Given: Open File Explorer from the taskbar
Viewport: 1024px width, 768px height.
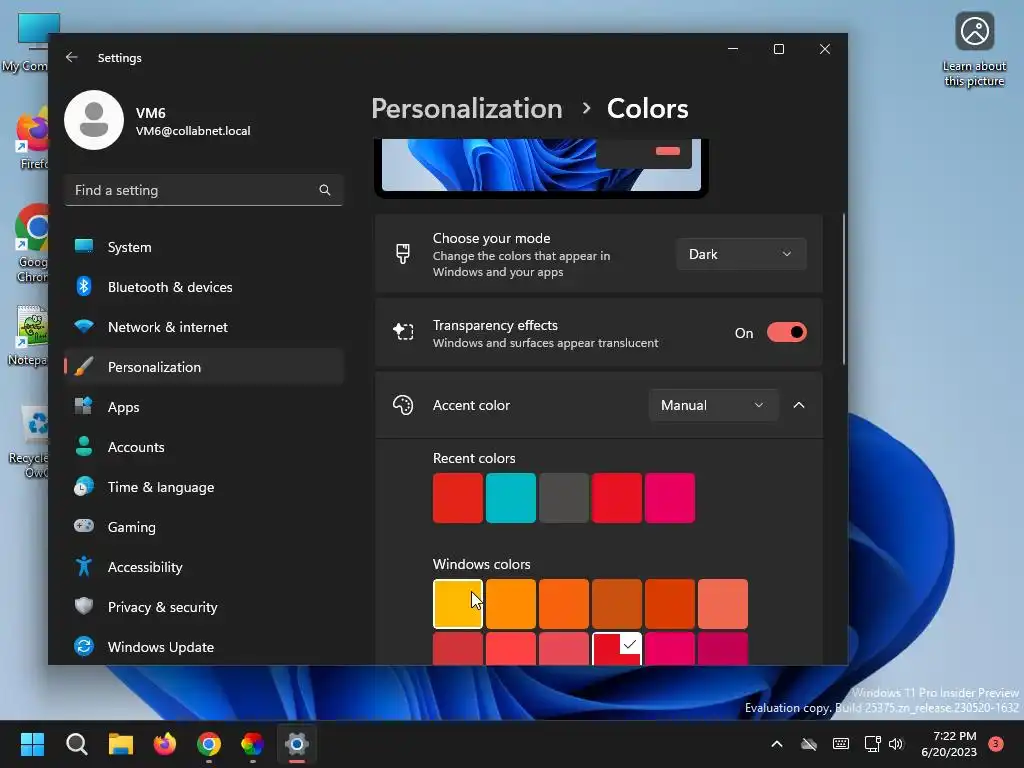Looking at the screenshot, I should [x=121, y=744].
